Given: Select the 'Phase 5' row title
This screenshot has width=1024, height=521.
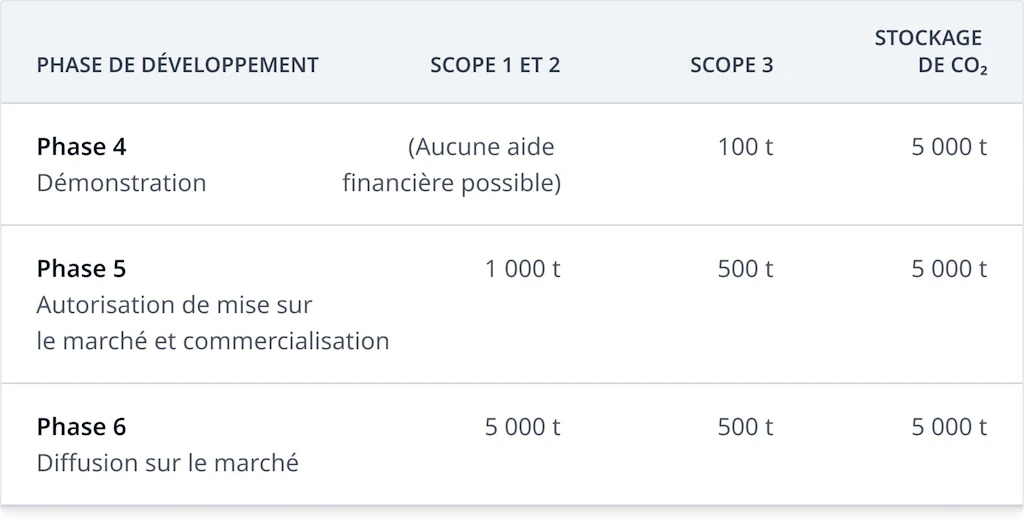Looking at the screenshot, I should pos(81,269).
